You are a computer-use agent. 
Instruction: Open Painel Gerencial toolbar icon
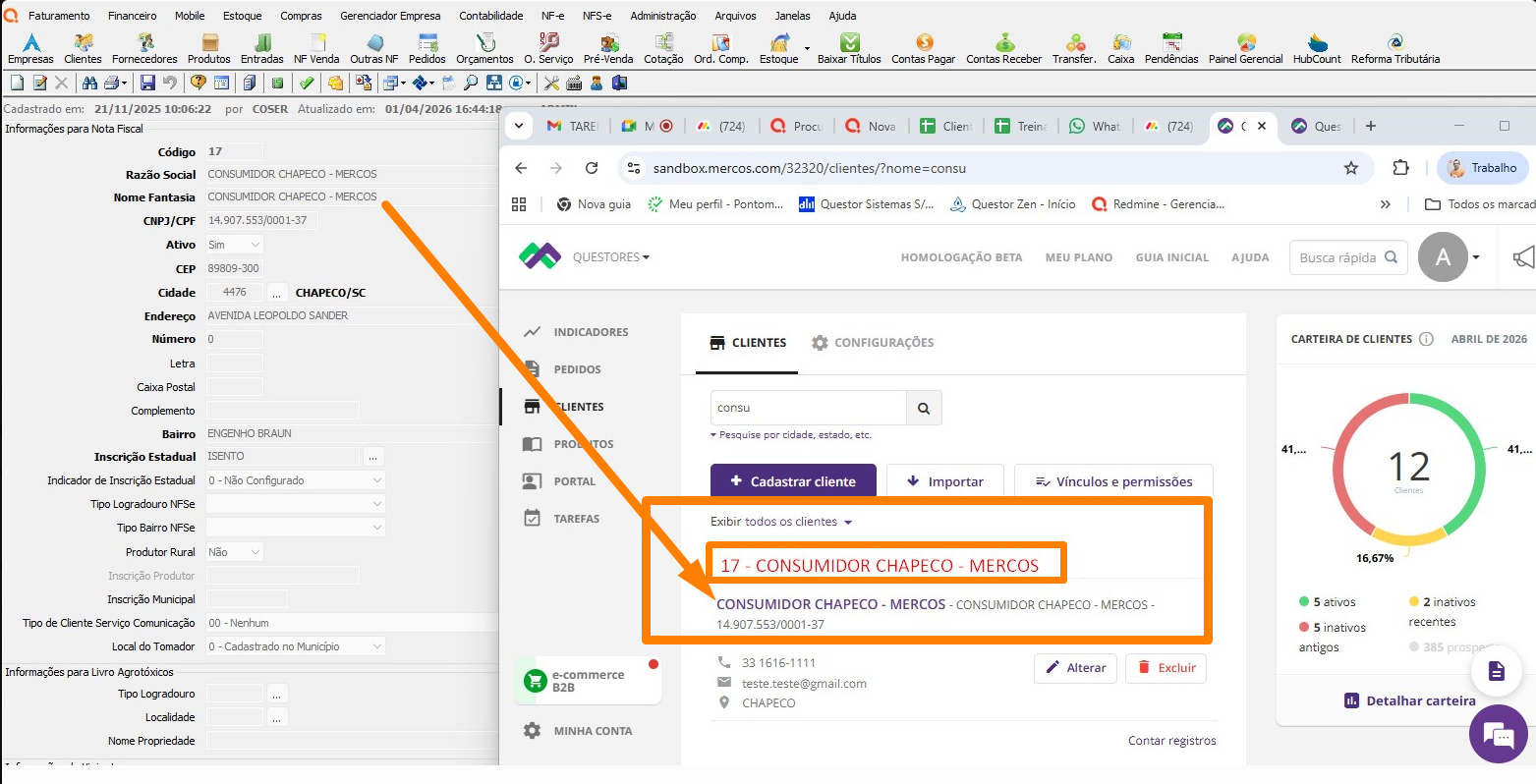1246,48
